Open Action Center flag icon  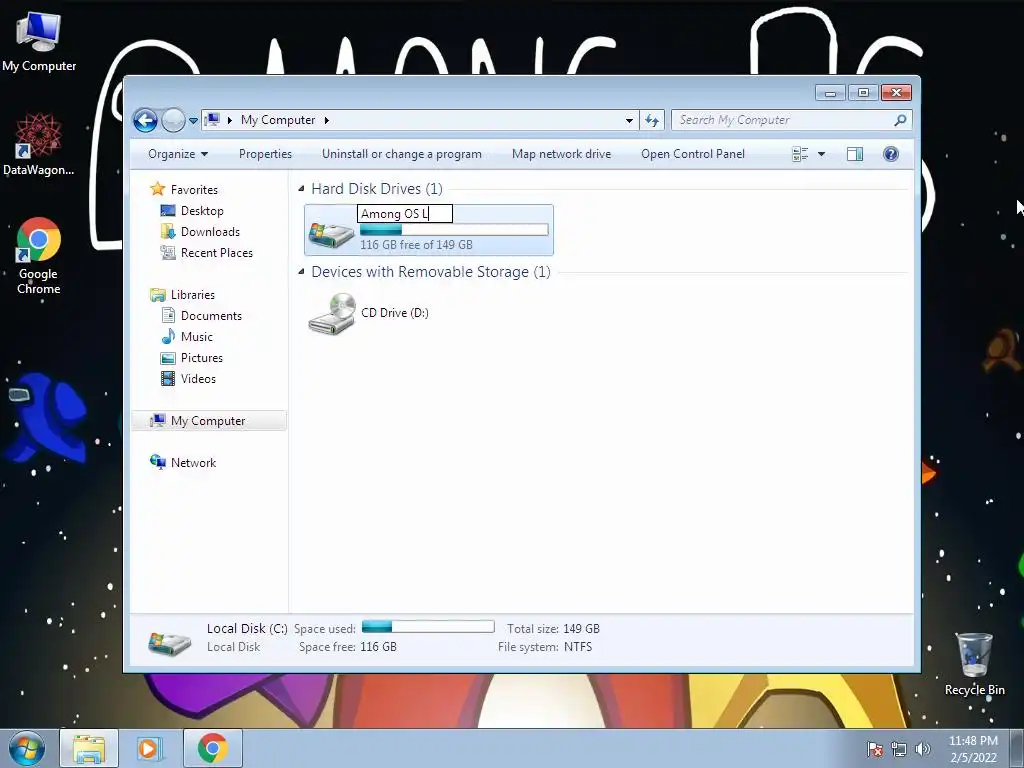click(875, 749)
